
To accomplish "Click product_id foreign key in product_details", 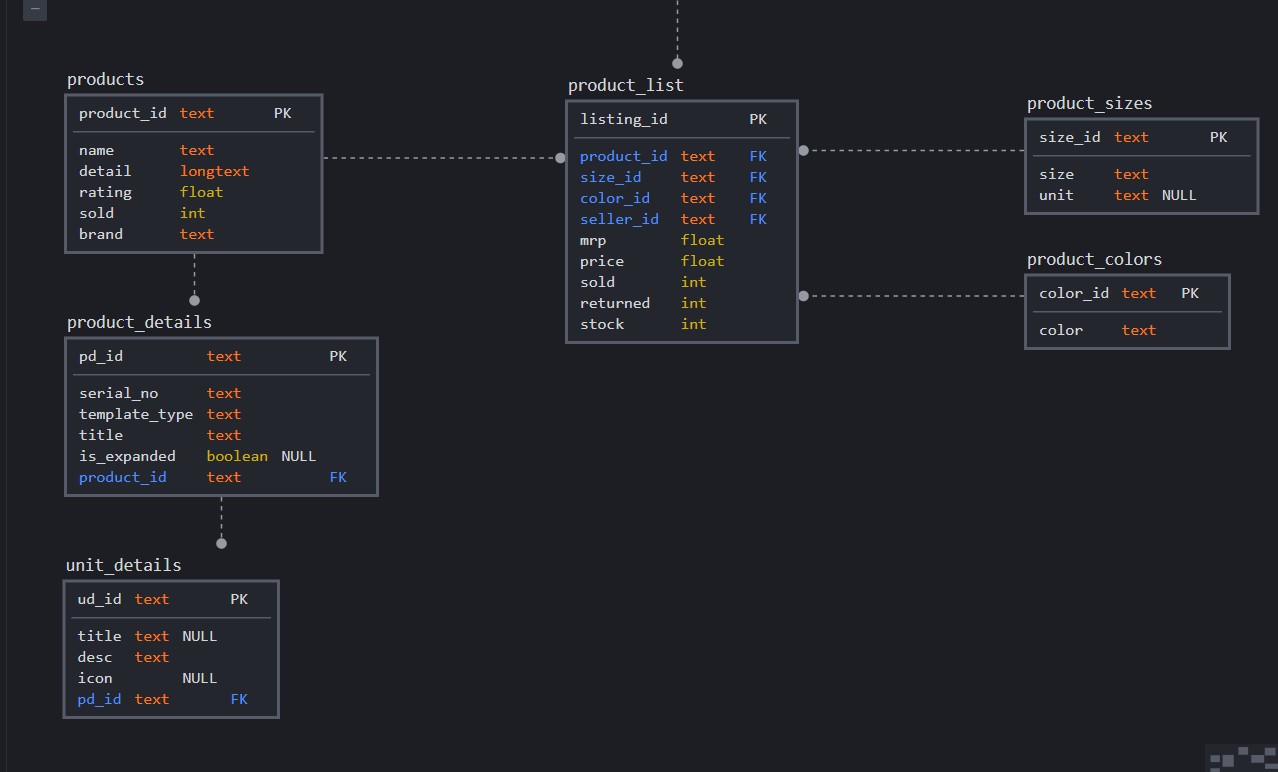I will coord(123,477).
